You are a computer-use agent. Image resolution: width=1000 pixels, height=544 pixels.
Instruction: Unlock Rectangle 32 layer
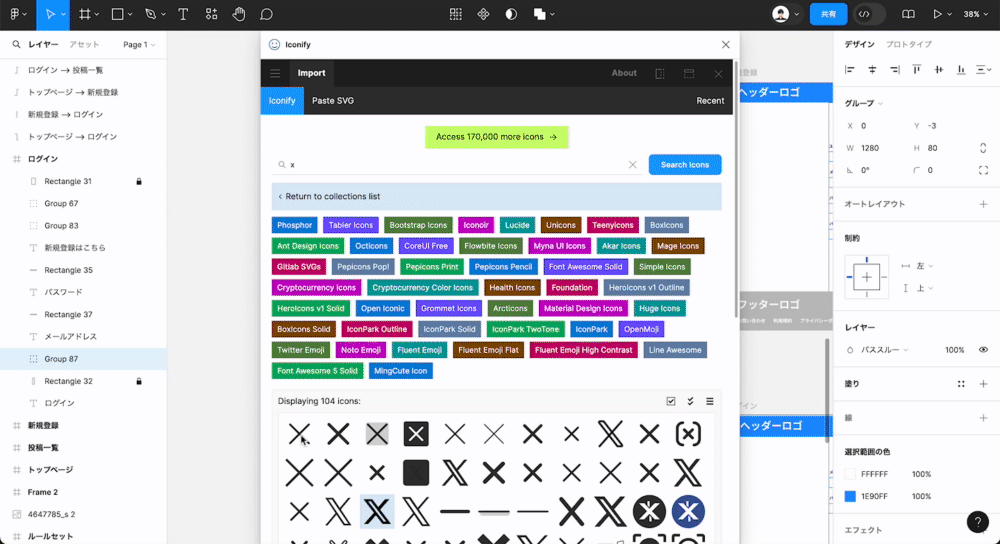click(139, 381)
